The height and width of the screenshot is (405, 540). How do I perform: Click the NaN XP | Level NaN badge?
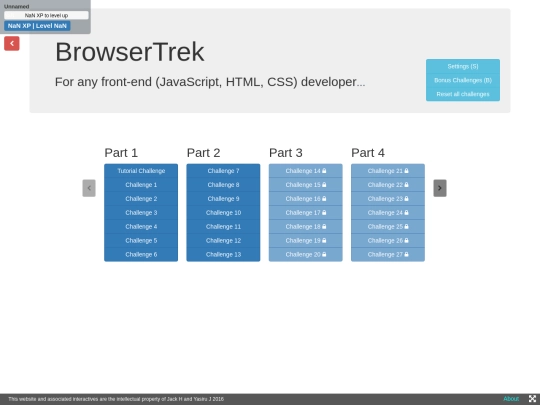click(37, 26)
